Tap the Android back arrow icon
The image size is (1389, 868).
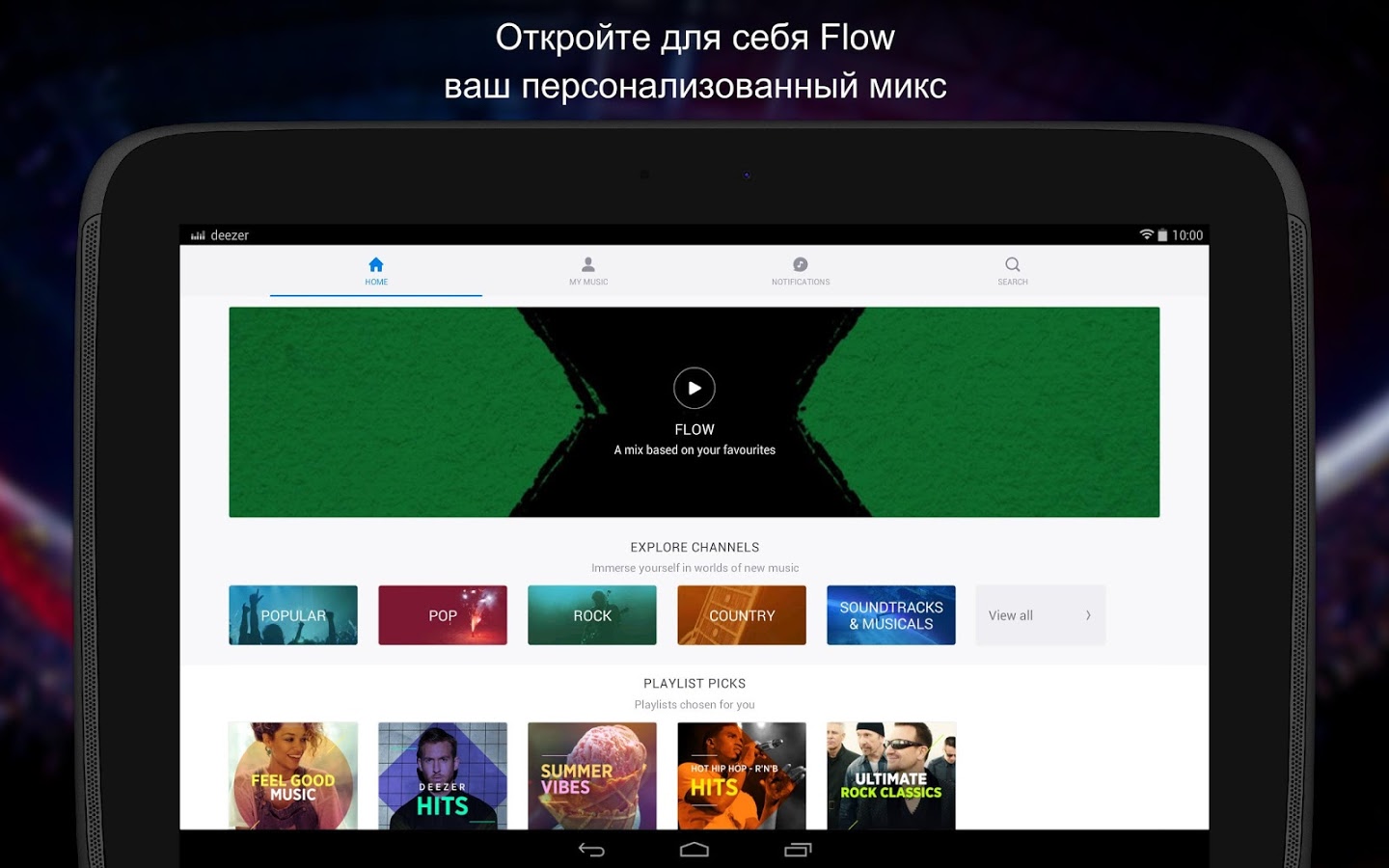click(x=591, y=850)
